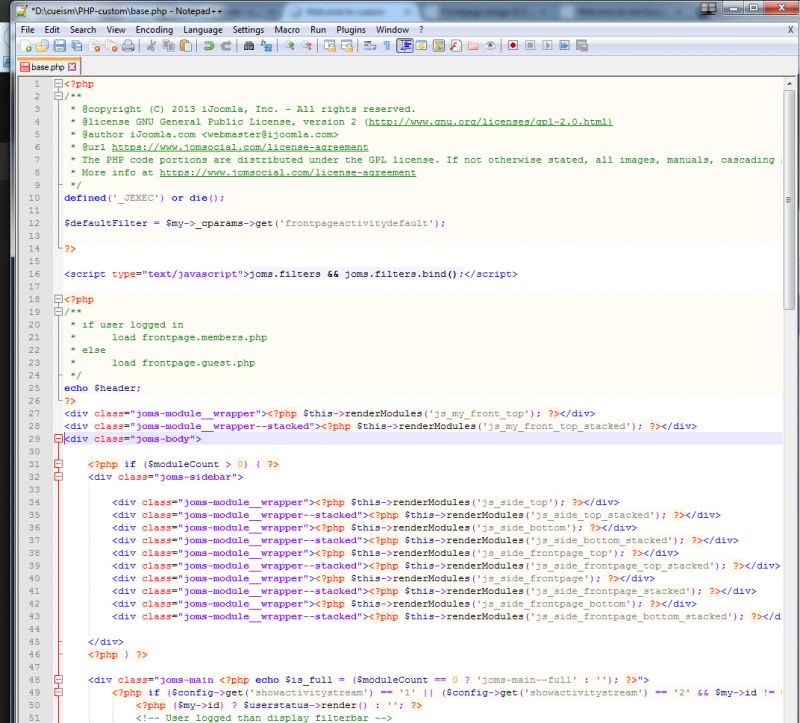Viewport: 800px width, 723px height.
Task: Click the Redo arrow icon
Action: (226, 46)
